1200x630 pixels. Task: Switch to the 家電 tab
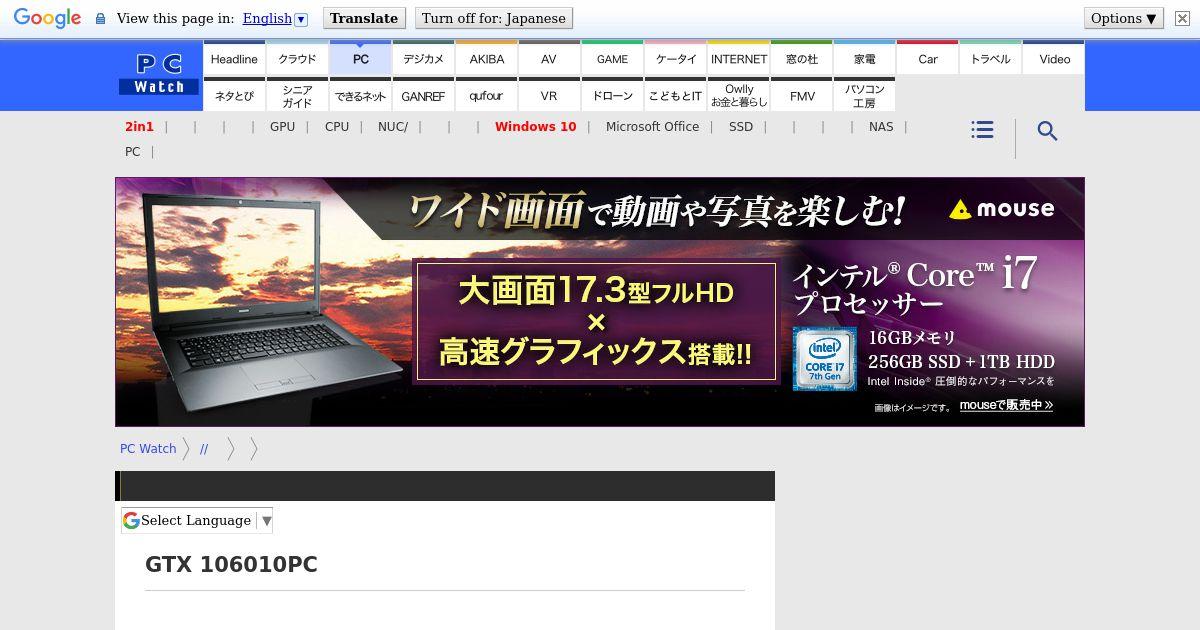(865, 58)
